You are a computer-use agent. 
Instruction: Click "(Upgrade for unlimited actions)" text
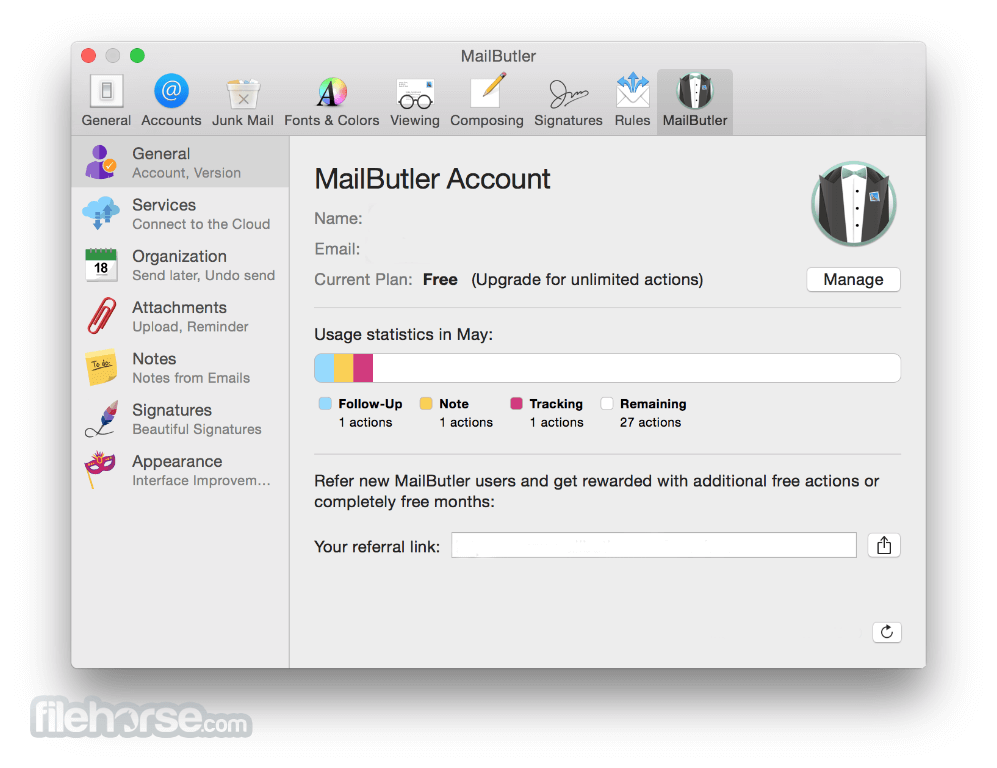[587, 280]
